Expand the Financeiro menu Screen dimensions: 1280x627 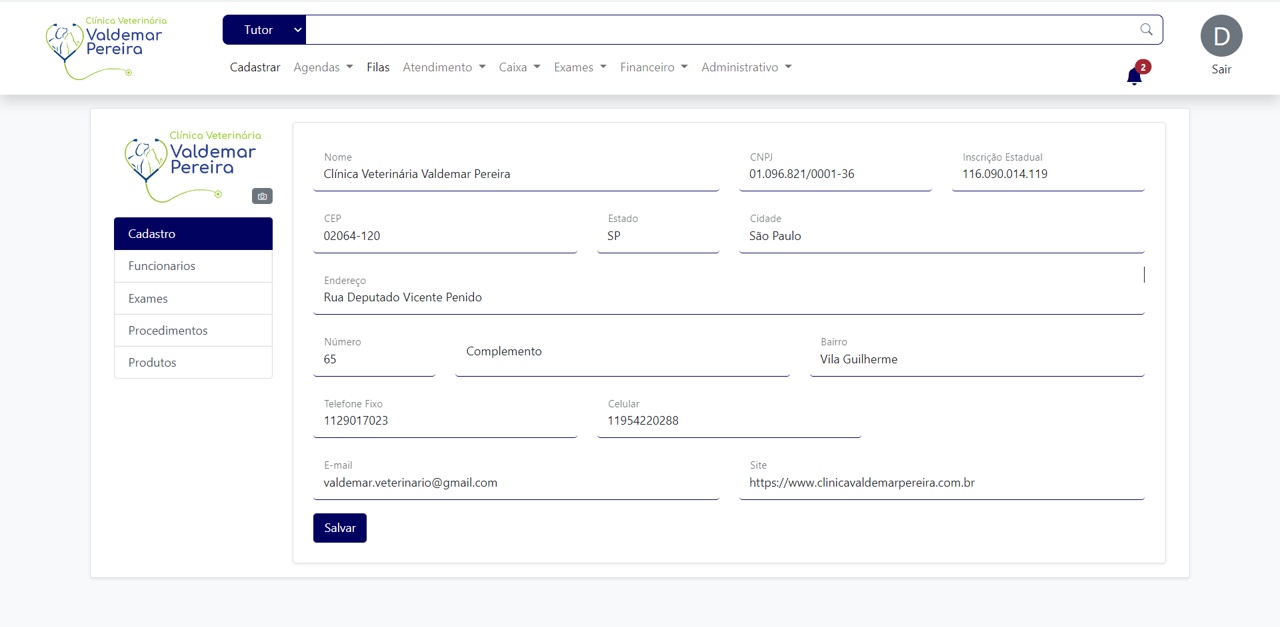654,67
